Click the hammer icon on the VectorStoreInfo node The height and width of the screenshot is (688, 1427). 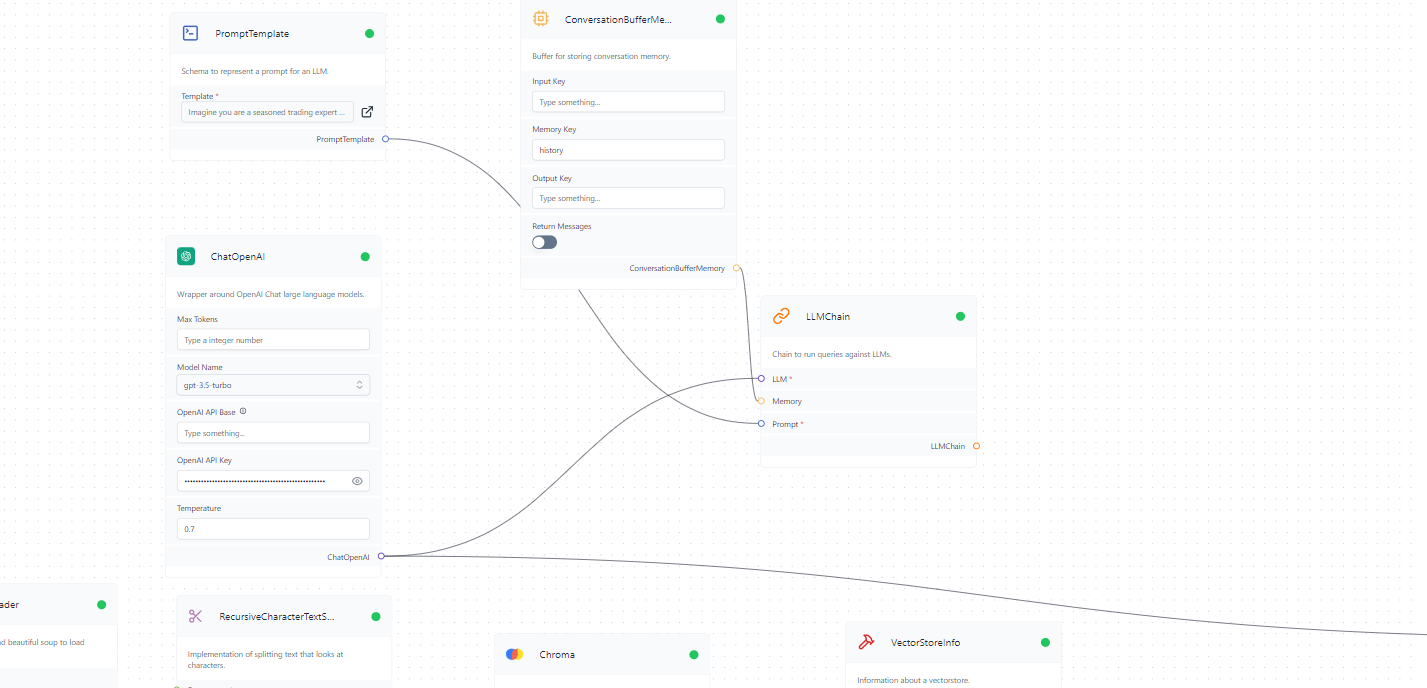click(866, 642)
